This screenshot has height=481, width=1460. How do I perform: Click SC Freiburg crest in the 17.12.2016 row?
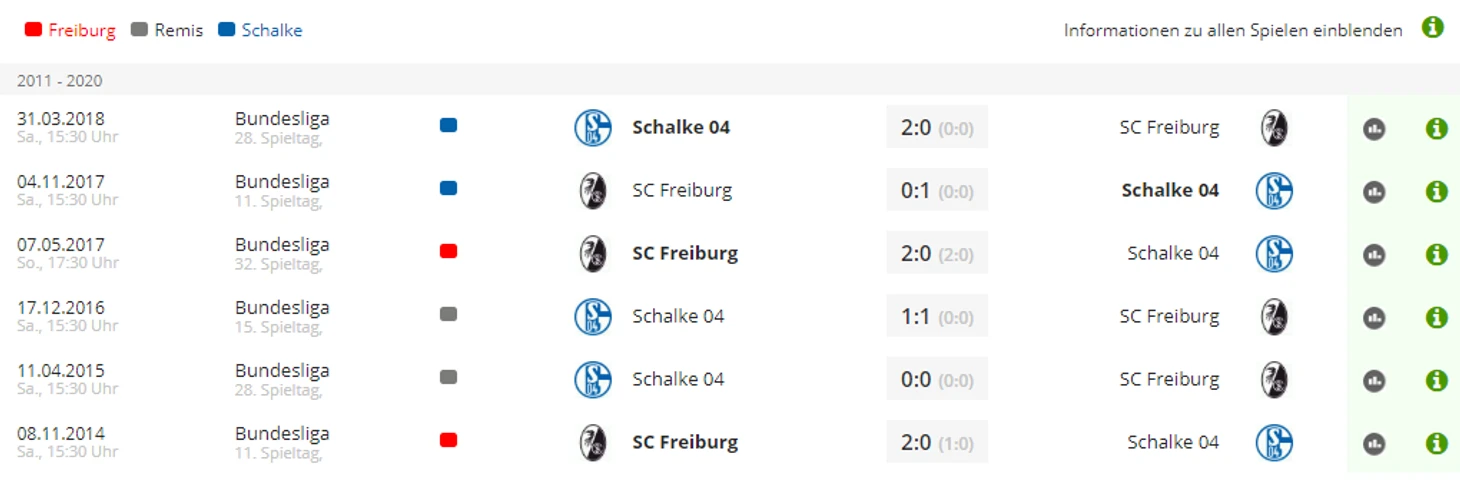point(1274,317)
